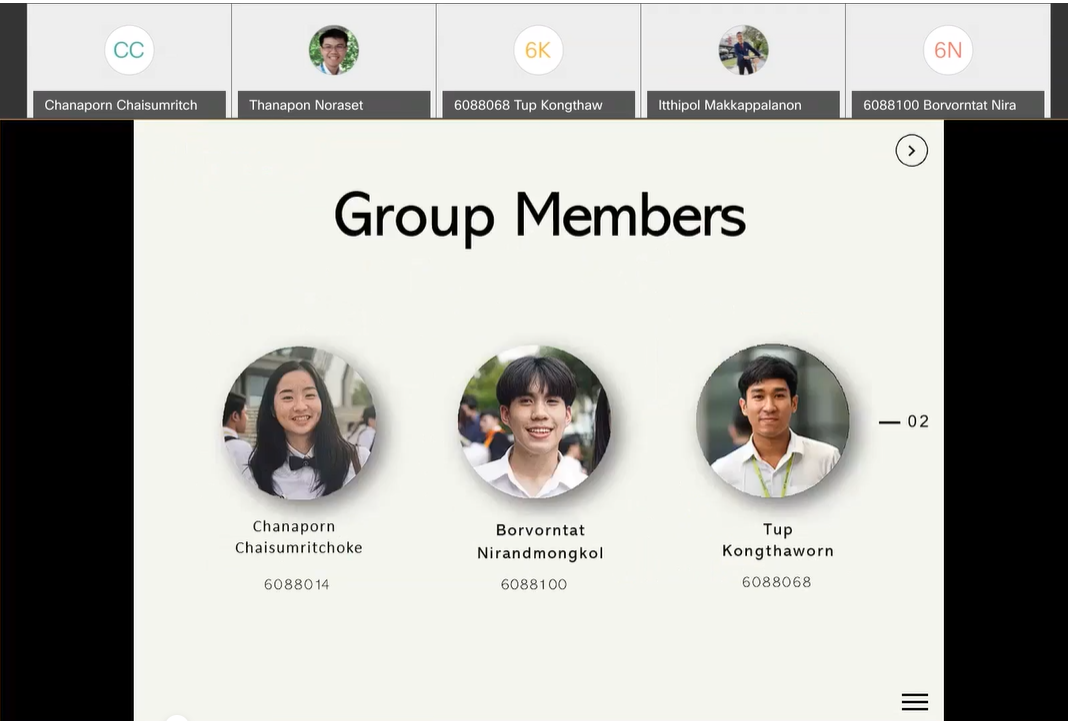Click the Borvorntat Nirandmongkol name text
Viewport: 1068px width, 721px height.
(x=540, y=541)
